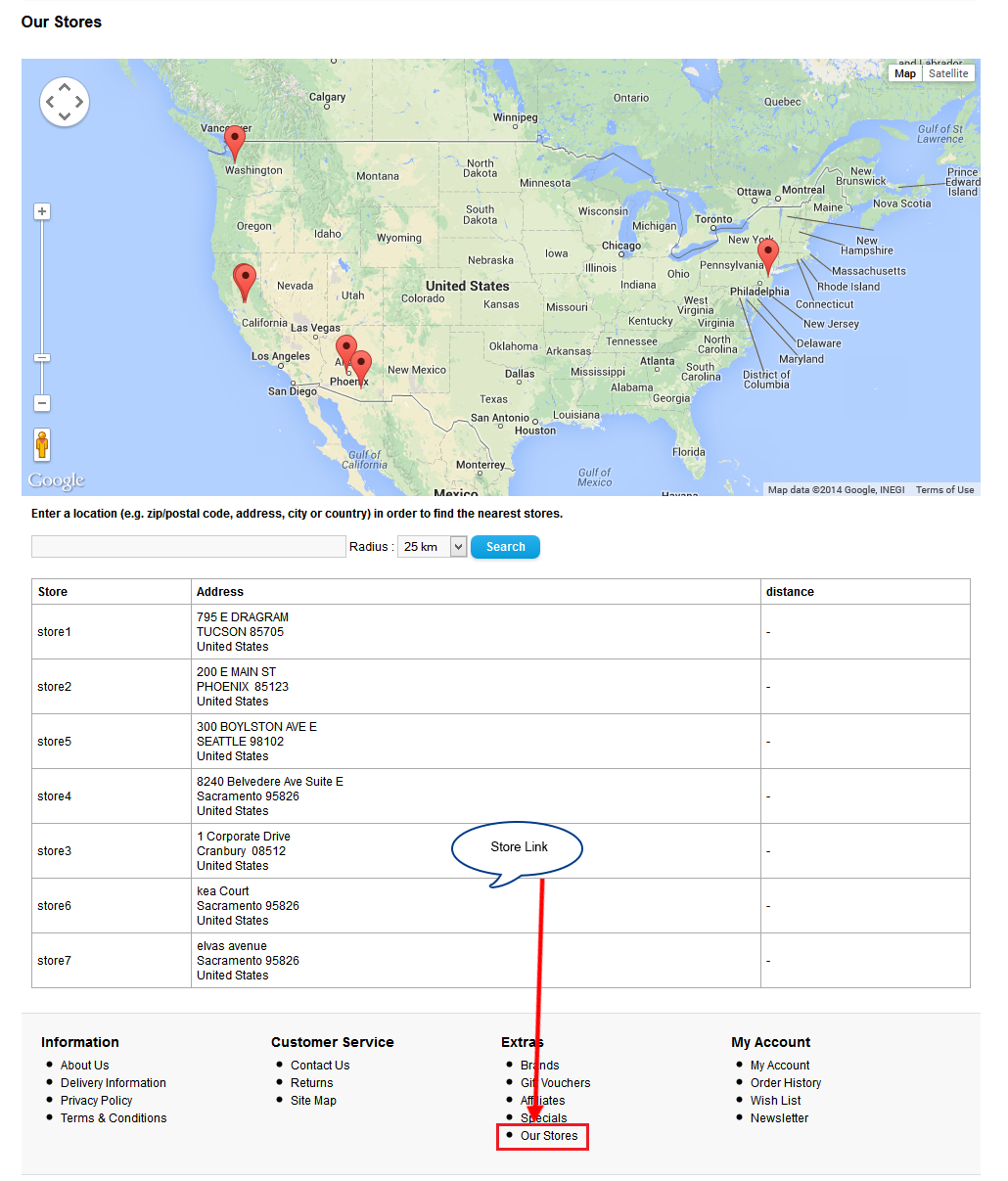The height and width of the screenshot is (1181, 1008).
Task: Open the Gift Vouchers link
Action: [x=556, y=1083]
